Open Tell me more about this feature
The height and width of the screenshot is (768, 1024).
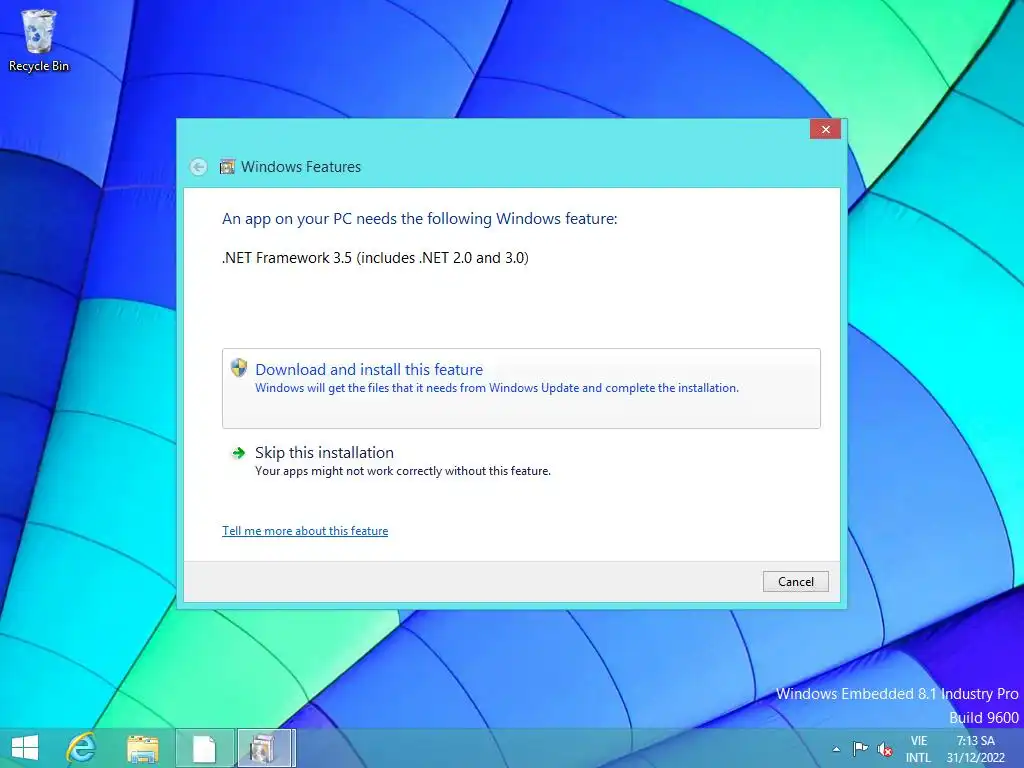click(305, 531)
